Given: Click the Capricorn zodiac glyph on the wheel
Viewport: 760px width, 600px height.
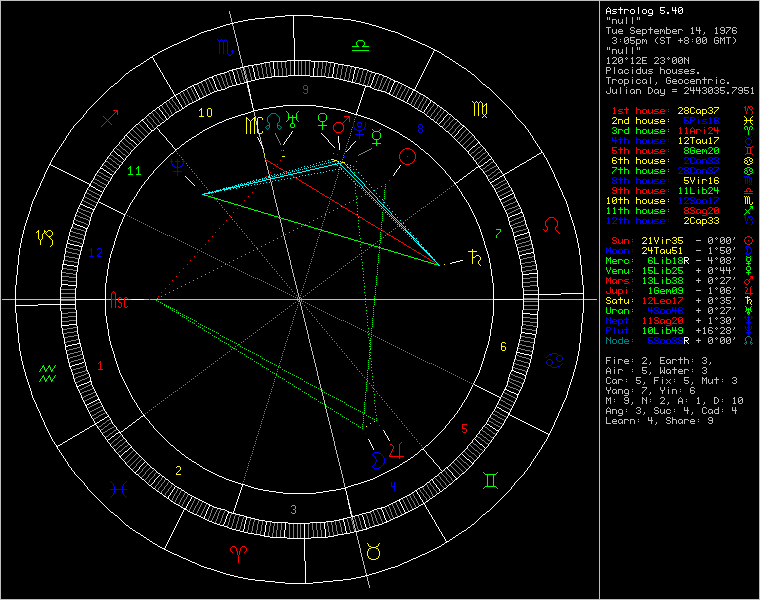Looking at the screenshot, I should tap(45, 237).
